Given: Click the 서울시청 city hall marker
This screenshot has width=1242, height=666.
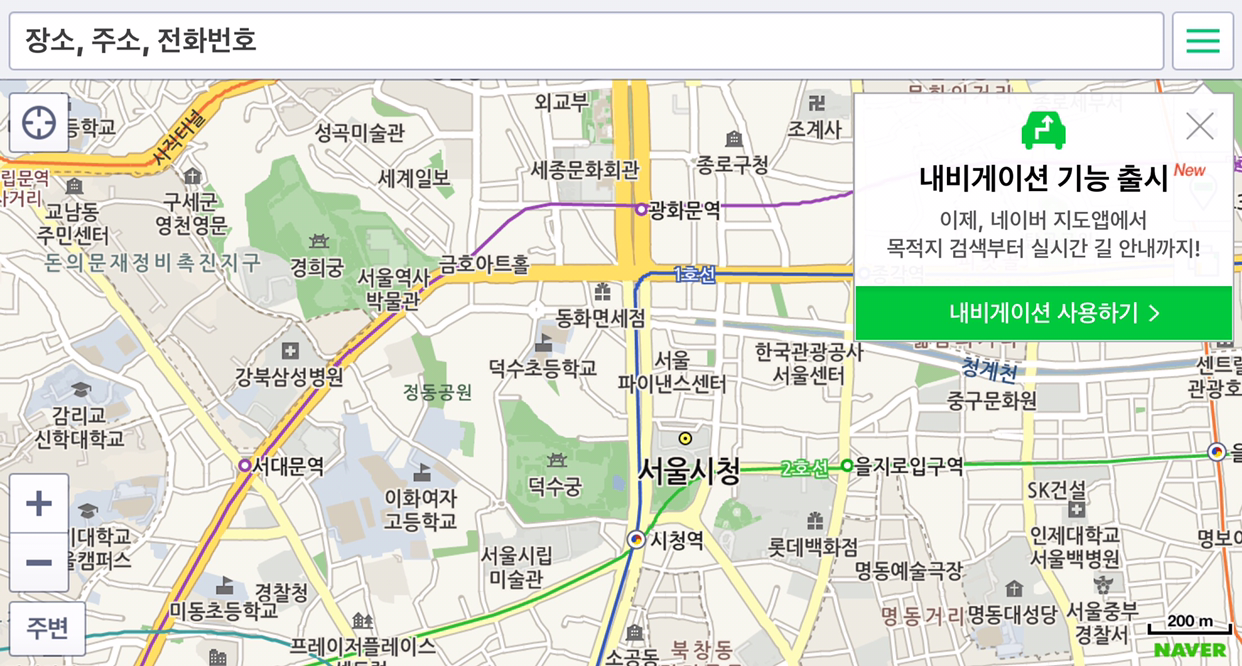Looking at the screenshot, I should (x=685, y=438).
